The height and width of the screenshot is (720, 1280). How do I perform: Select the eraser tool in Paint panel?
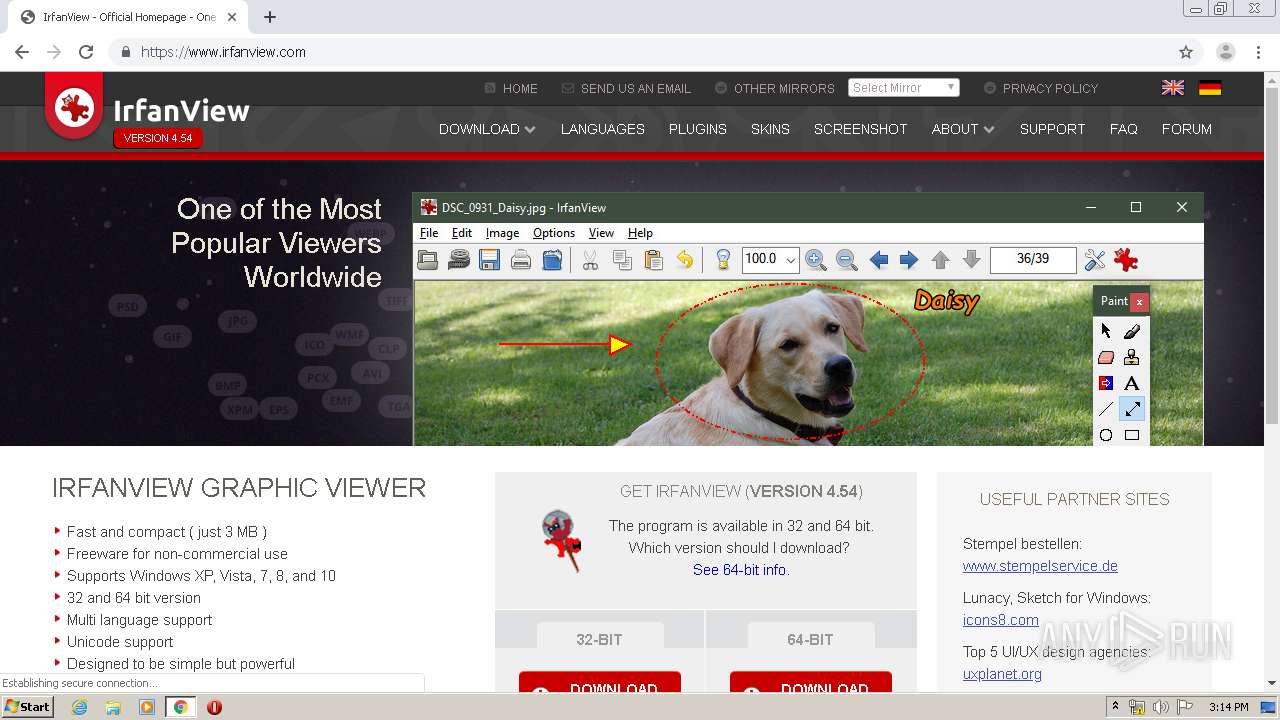click(x=1106, y=357)
